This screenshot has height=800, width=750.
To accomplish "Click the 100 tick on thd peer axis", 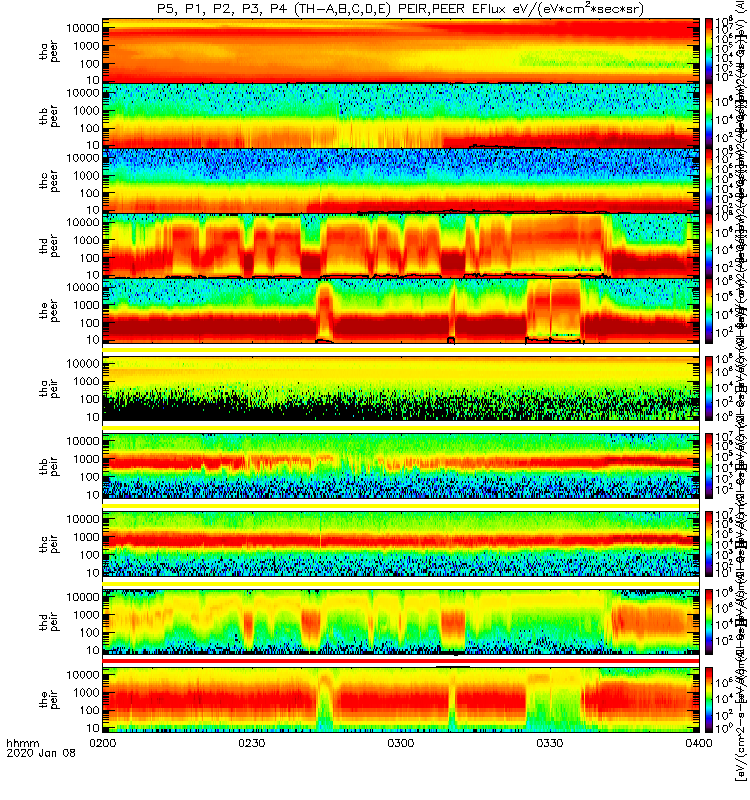I will (89, 258).
